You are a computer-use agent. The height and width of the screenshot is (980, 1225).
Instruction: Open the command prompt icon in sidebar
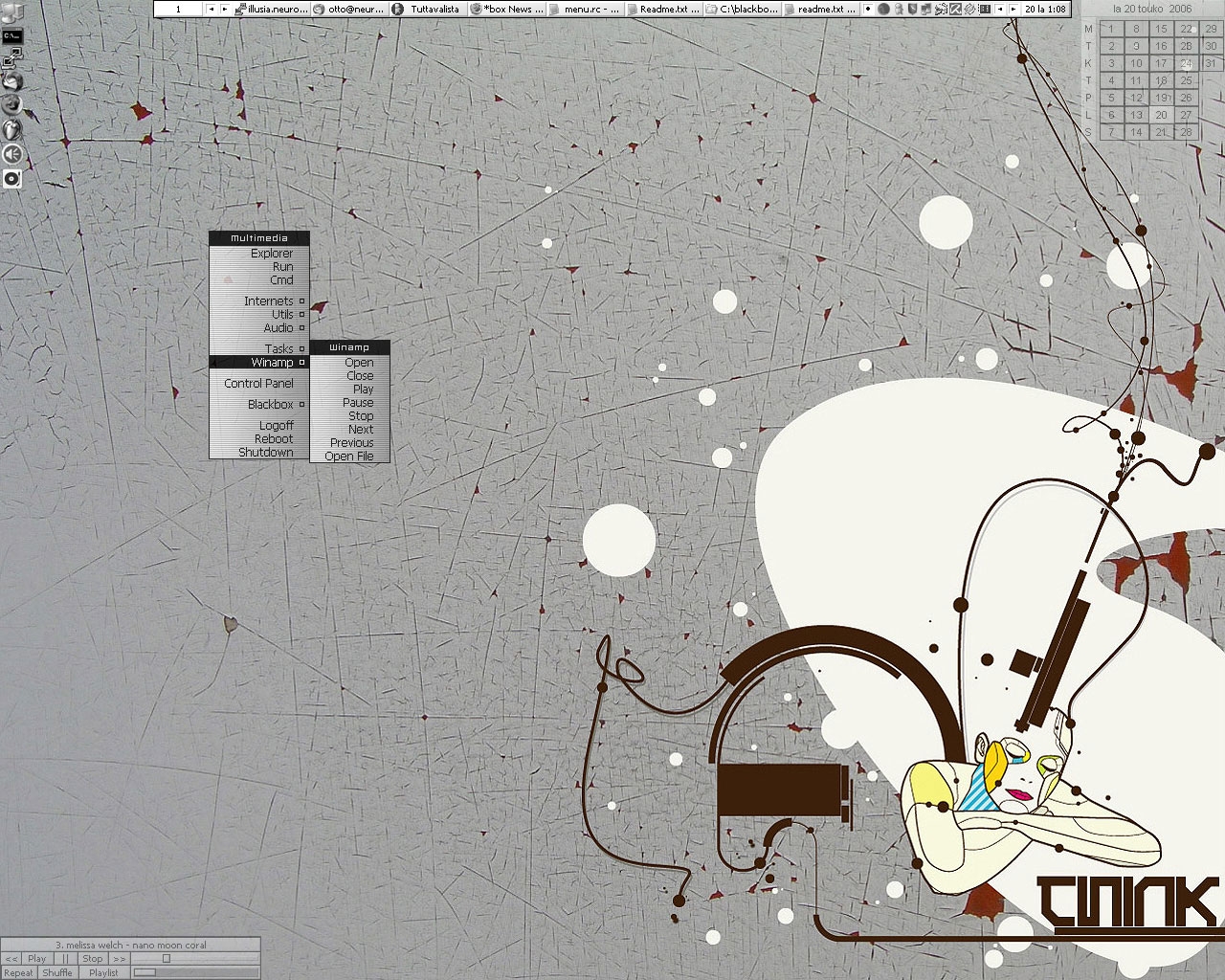click(12, 35)
